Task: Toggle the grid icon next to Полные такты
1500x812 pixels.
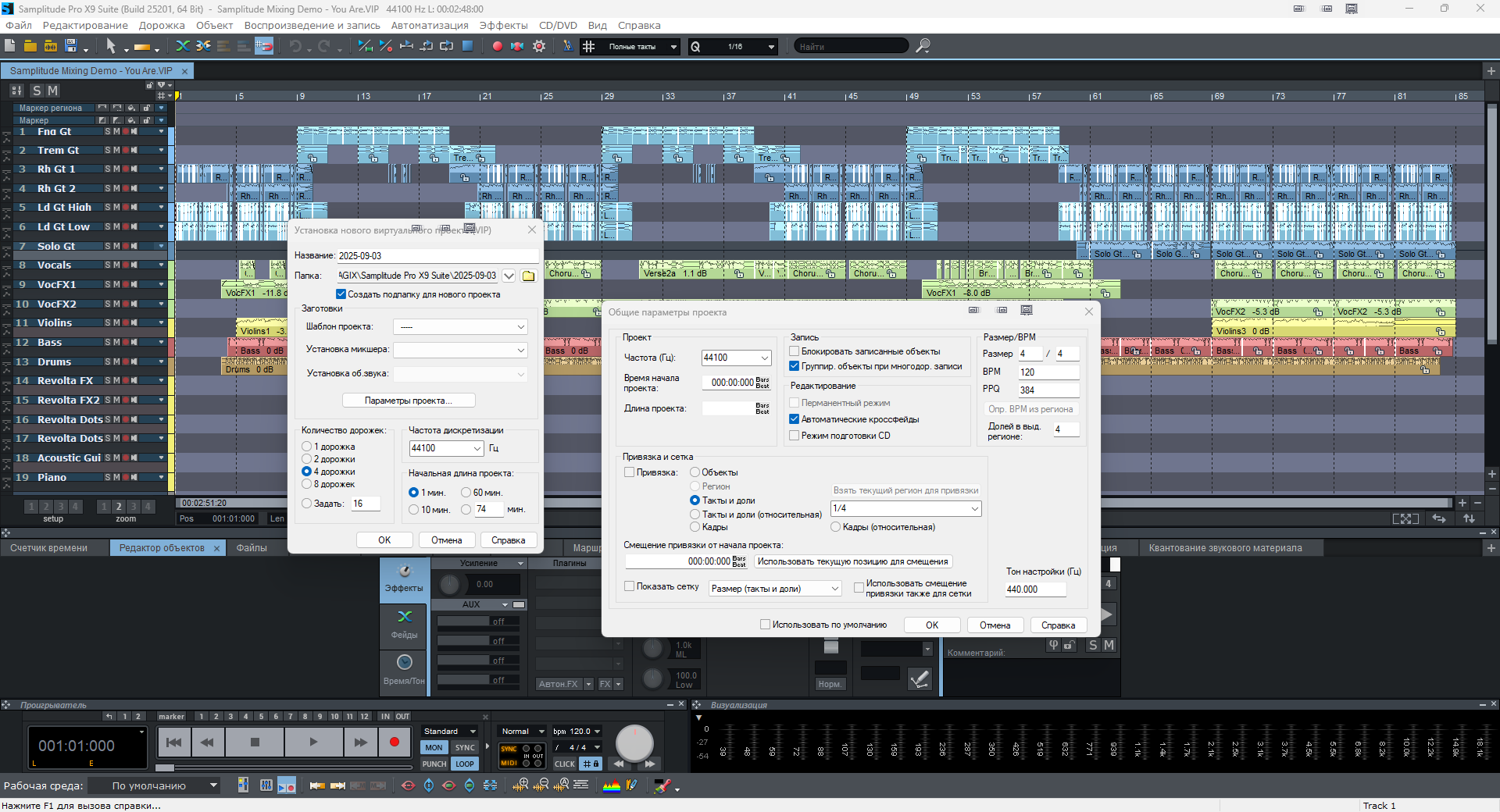Action: tap(589, 46)
